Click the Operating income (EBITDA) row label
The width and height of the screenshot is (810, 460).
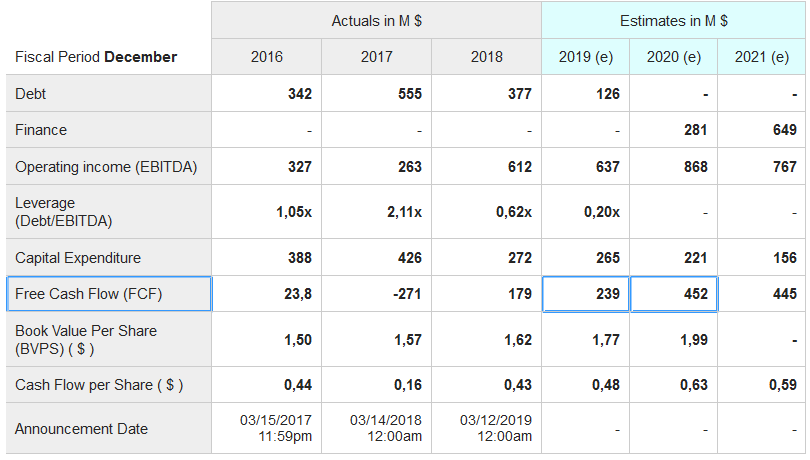click(x=106, y=167)
